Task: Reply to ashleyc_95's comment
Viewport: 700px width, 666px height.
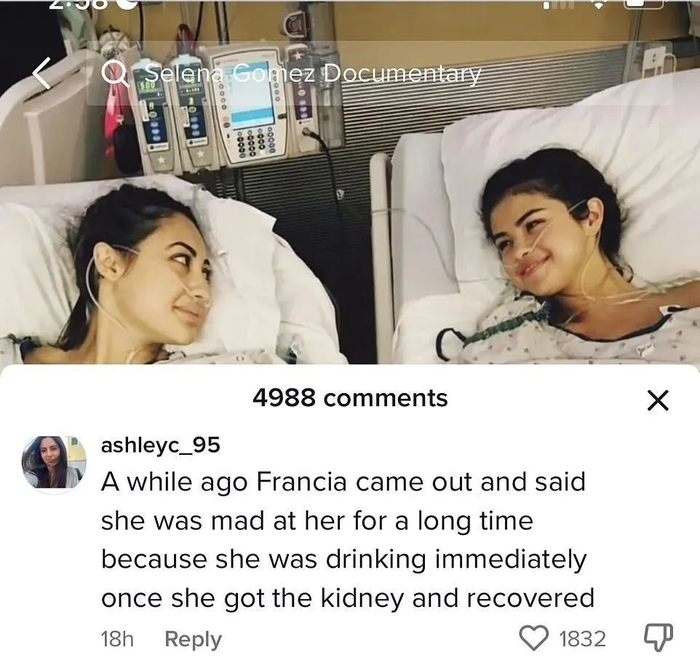Action: (193, 639)
